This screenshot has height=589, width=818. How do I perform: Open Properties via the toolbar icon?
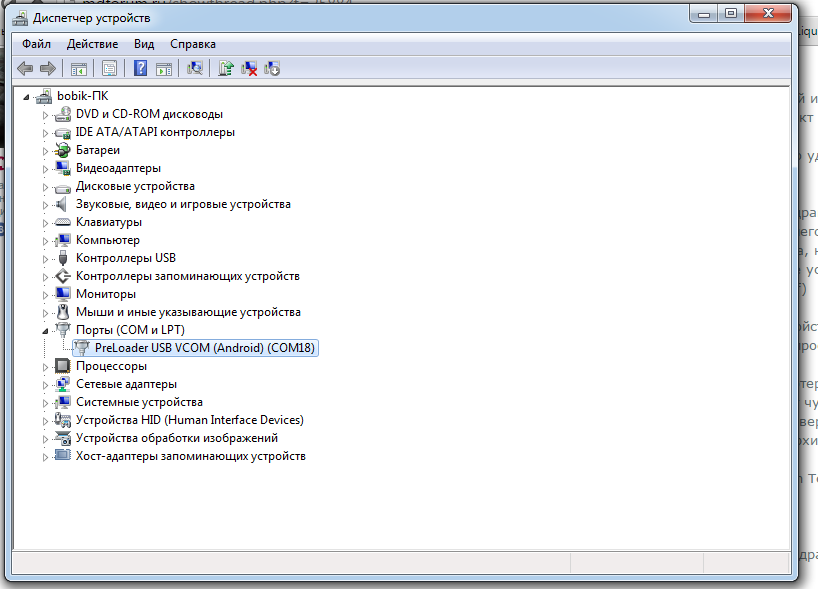coord(109,68)
